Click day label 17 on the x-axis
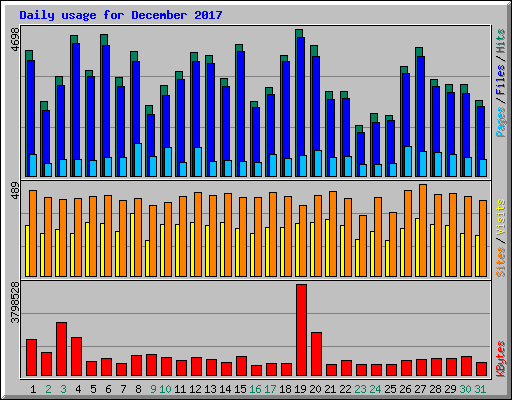The image size is (512, 400). pyautogui.click(x=270, y=389)
